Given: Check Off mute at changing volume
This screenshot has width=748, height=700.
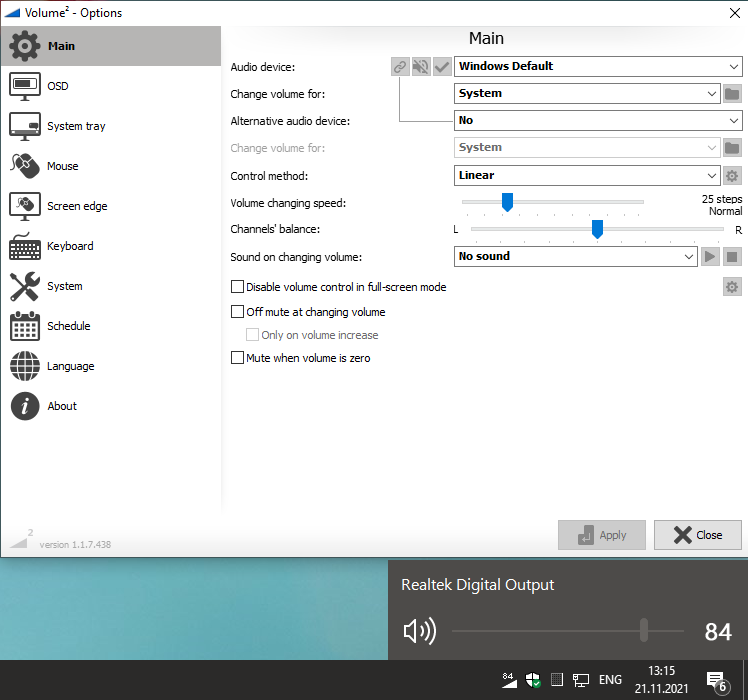Looking at the screenshot, I should pyautogui.click(x=238, y=312).
